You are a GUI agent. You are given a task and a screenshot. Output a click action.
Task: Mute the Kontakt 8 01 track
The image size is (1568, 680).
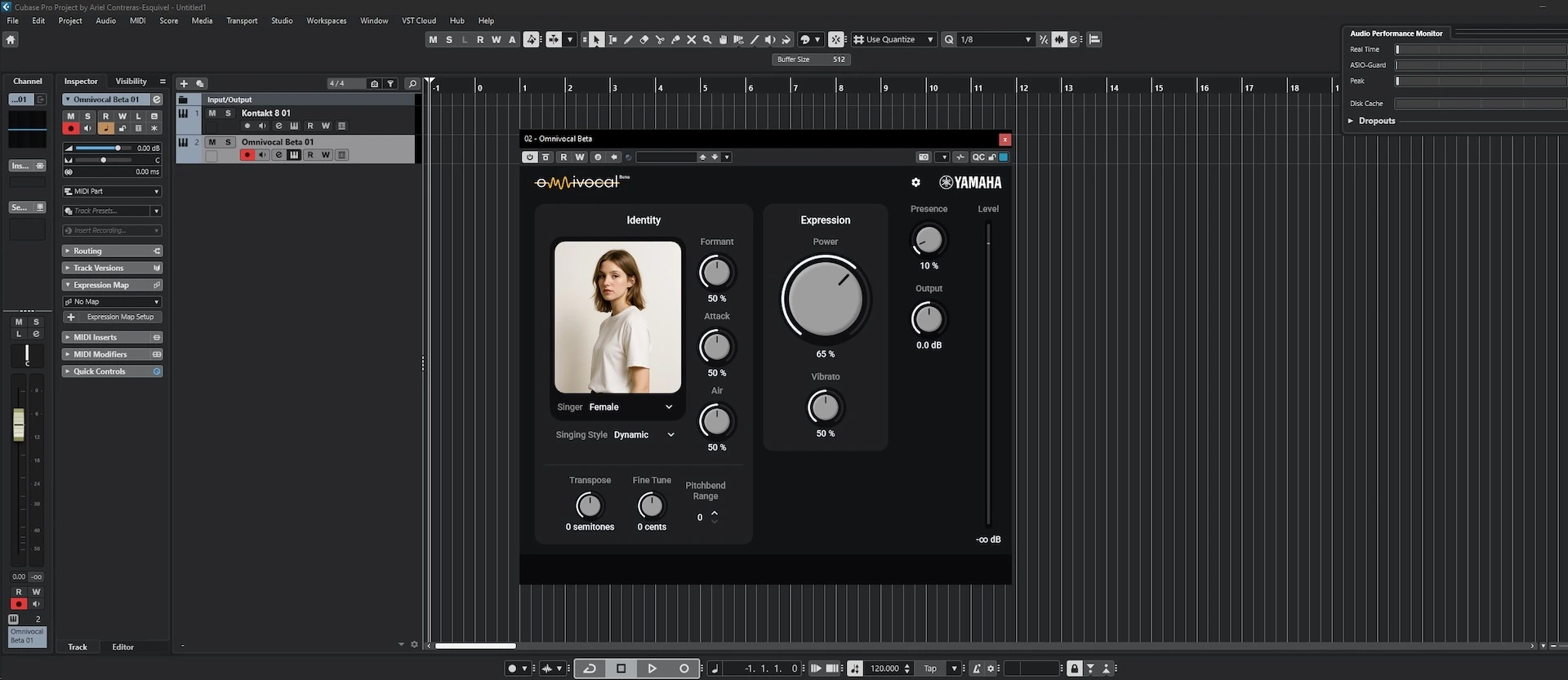point(212,113)
